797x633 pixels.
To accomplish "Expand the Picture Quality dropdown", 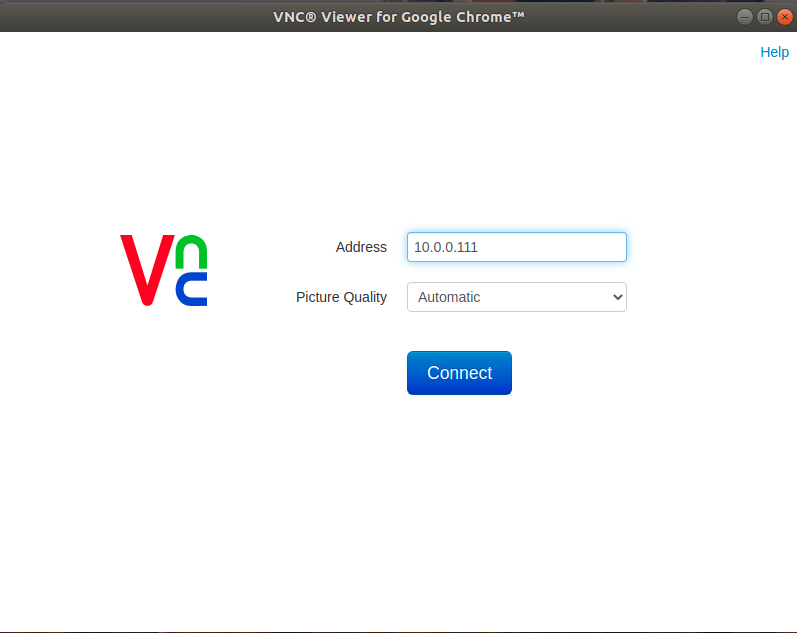I will 516,297.
